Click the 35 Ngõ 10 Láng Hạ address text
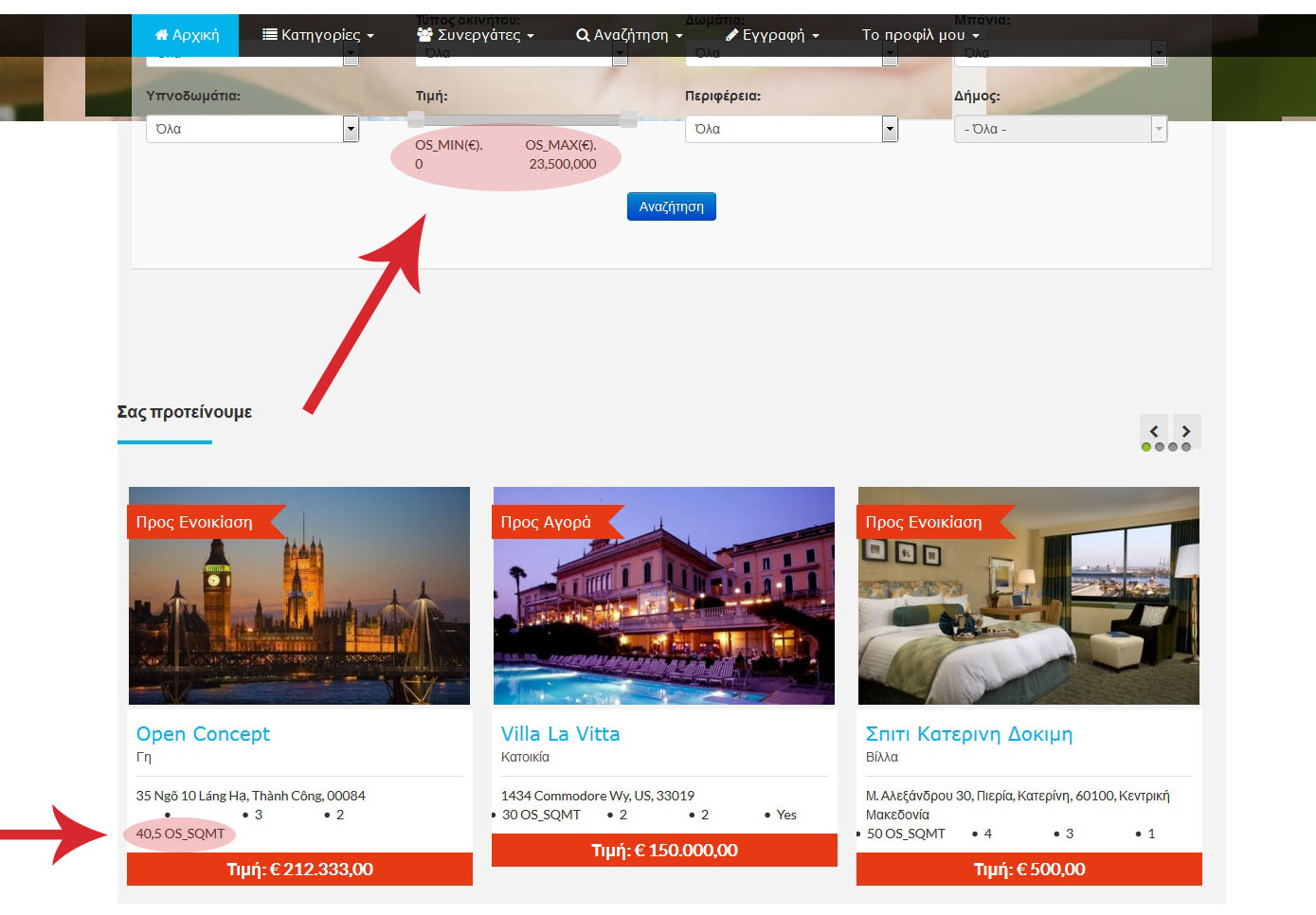The image size is (1316, 915). pyautogui.click(x=250, y=796)
